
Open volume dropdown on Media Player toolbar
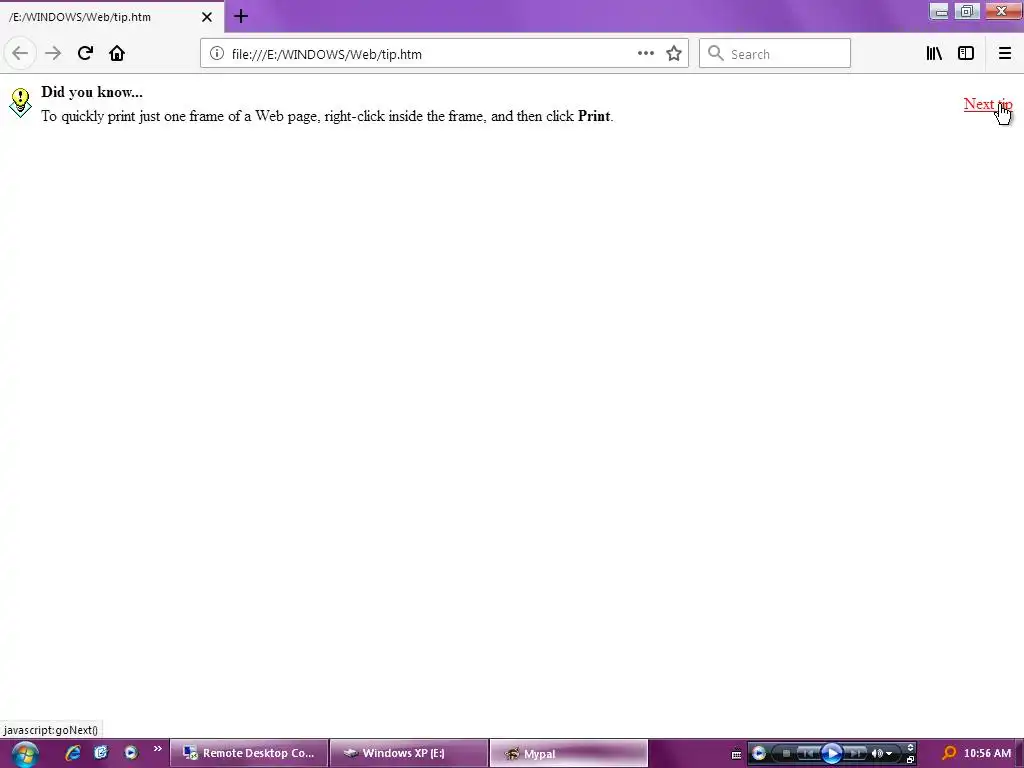point(889,754)
